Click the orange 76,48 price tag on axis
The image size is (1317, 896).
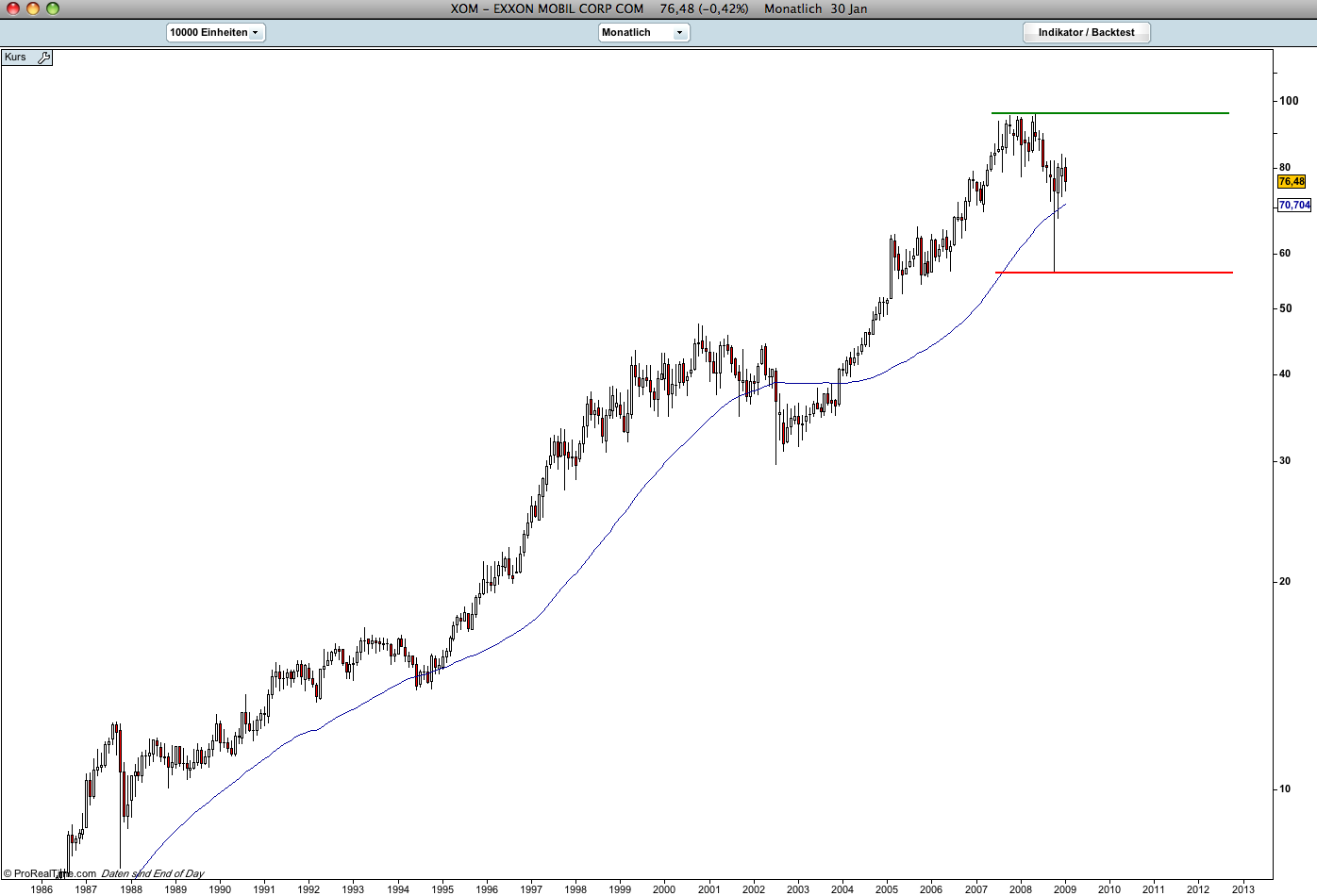(1292, 181)
